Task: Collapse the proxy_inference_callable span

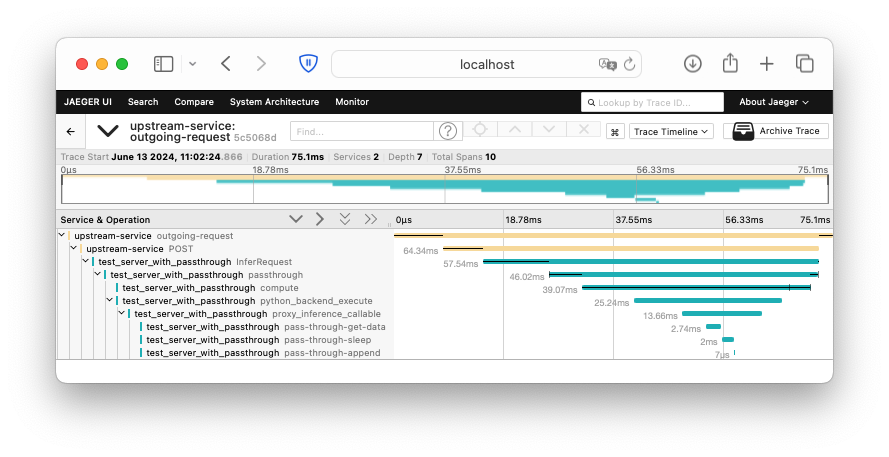Action: (122, 313)
